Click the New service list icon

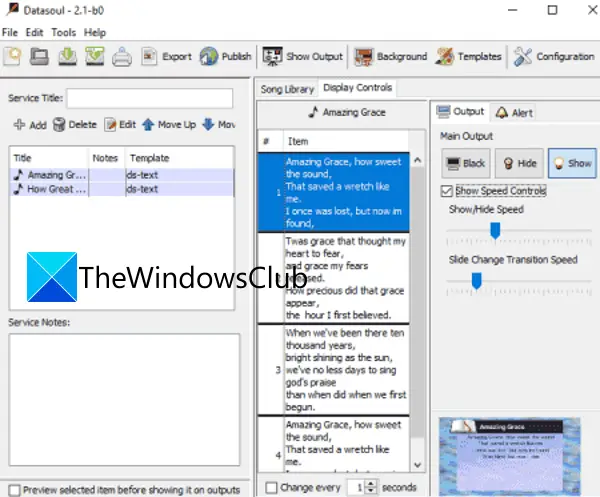click(x=12, y=57)
